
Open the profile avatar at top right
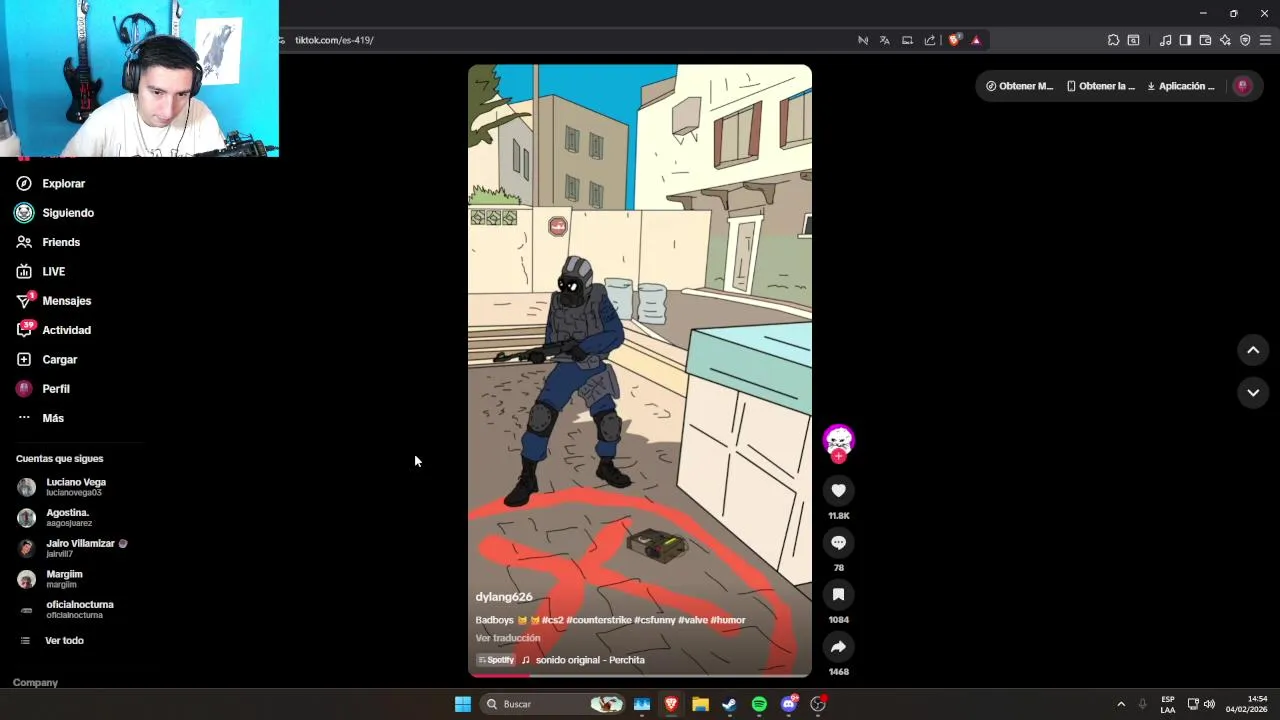click(x=1243, y=86)
